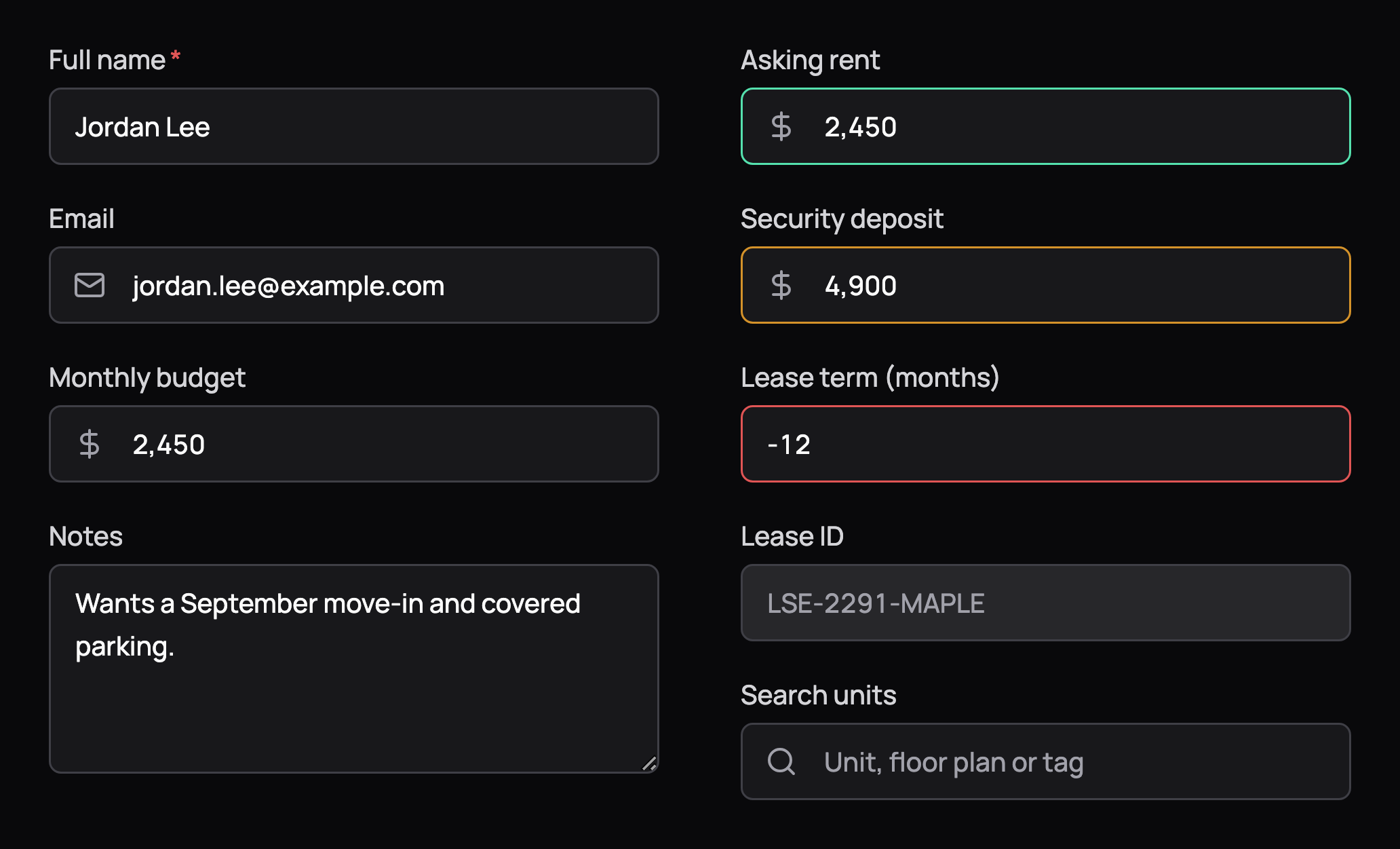Click the Search units label
Image resolution: width=1400 pixels, height=849 pixels.
(819, 695)
